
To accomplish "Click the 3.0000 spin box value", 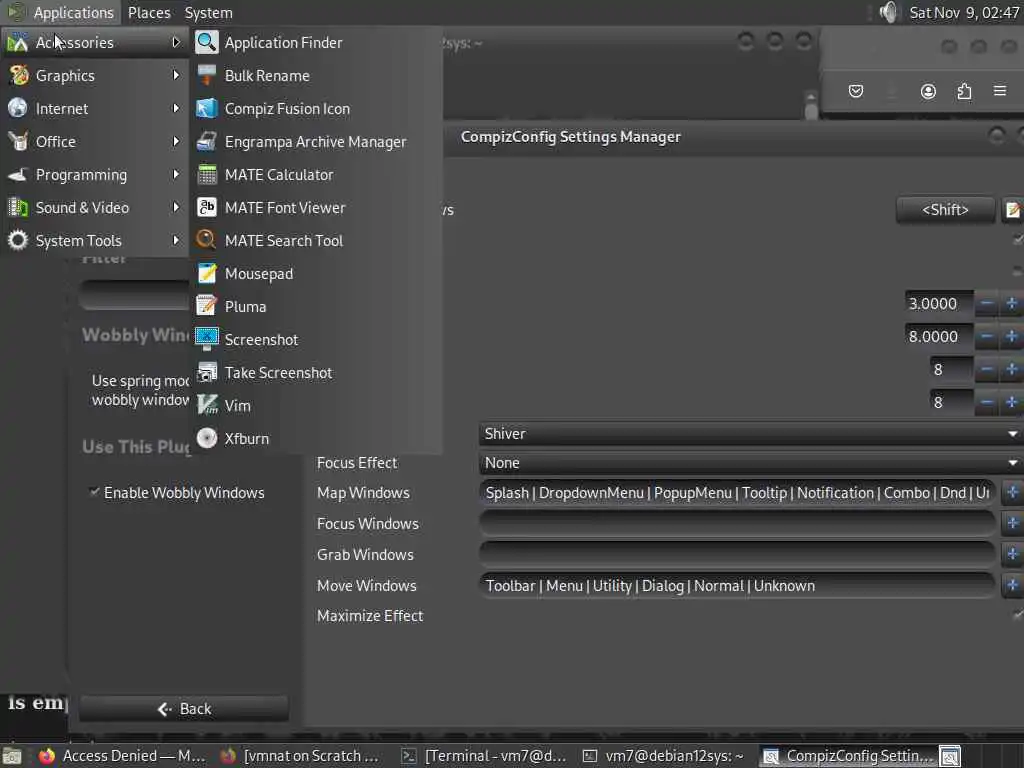I will (x=938, y=304).
